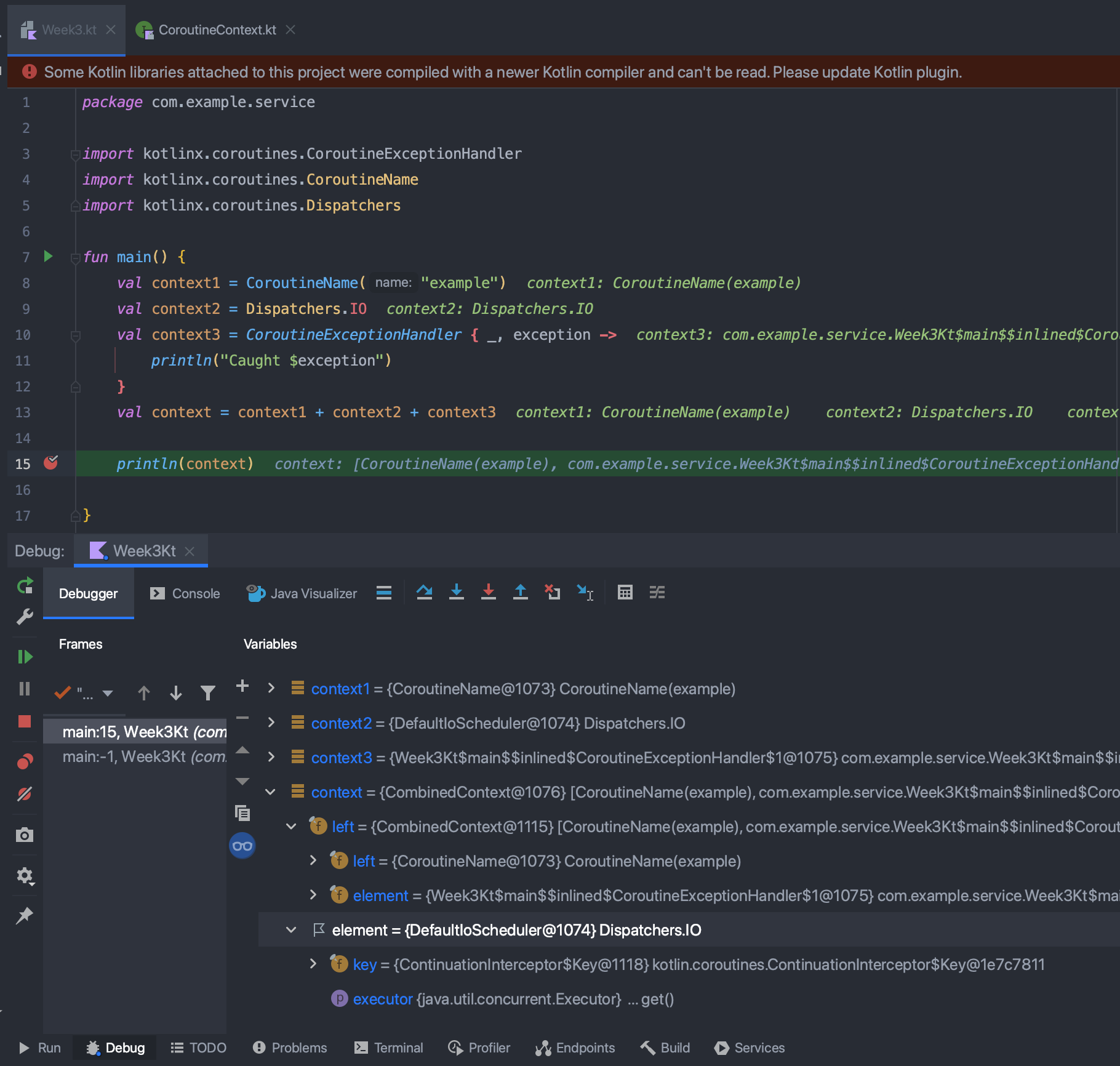
Task: Expand context3 variable
Action: click(271, 757)
